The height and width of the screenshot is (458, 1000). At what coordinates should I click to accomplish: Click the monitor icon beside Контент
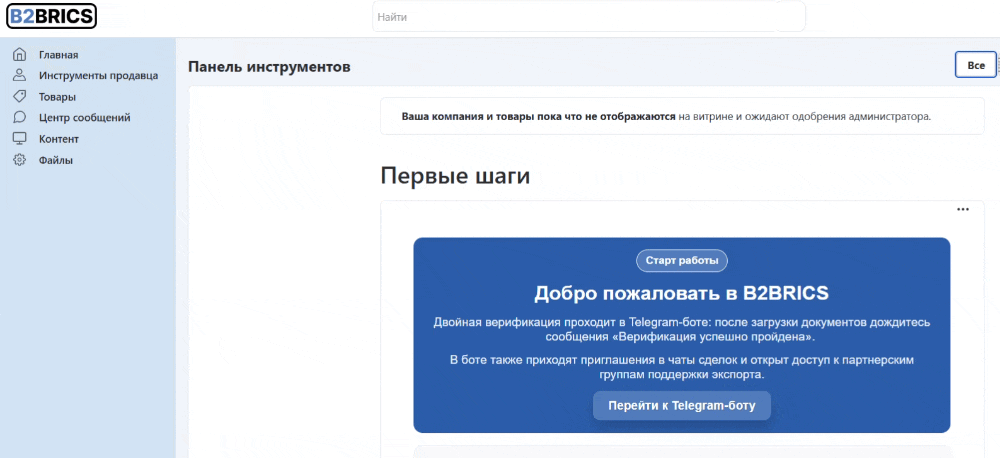click(20, 138)
